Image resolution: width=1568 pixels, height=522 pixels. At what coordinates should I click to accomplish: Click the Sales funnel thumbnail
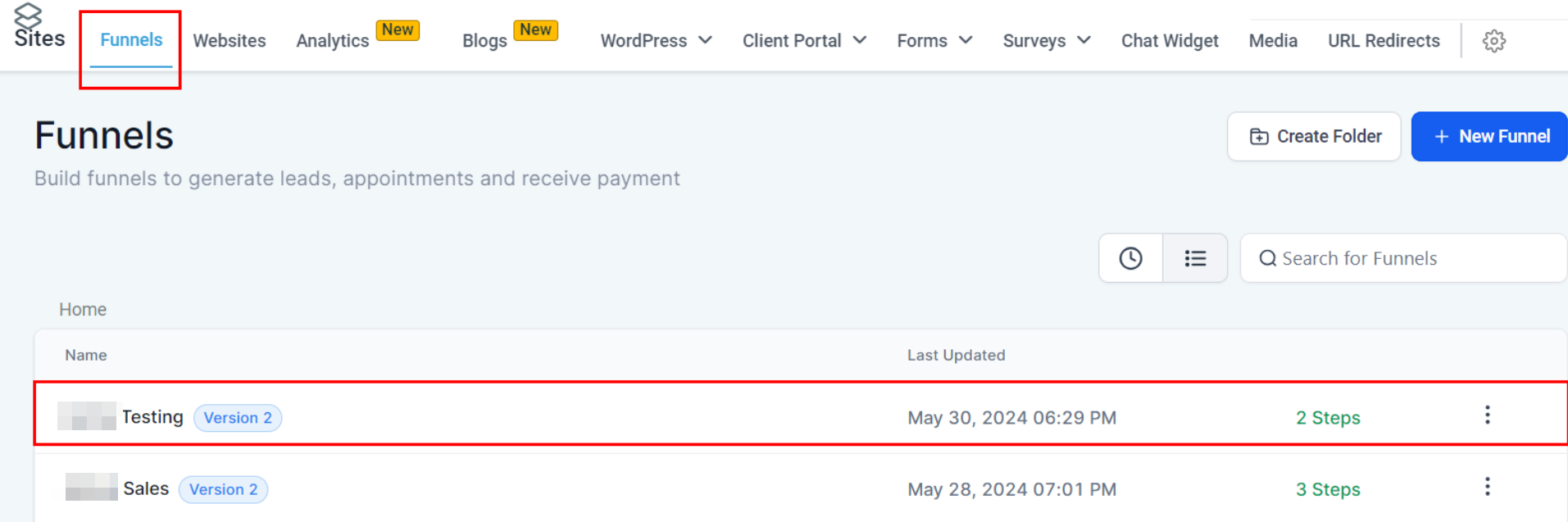pyautogui.click(x=91, y=487)
